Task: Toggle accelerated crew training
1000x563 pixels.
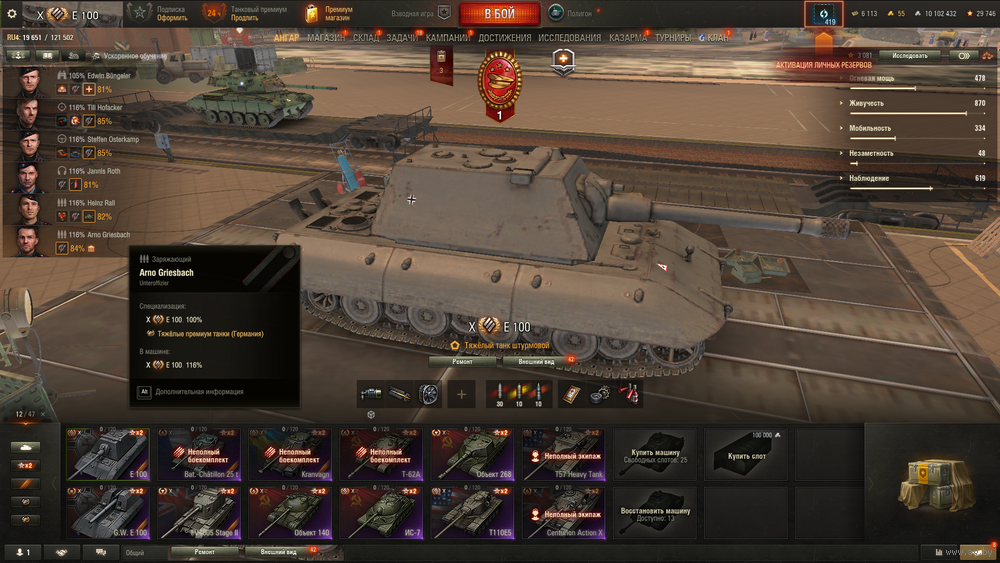Action: pyautogui.click(x=129, y=56)
